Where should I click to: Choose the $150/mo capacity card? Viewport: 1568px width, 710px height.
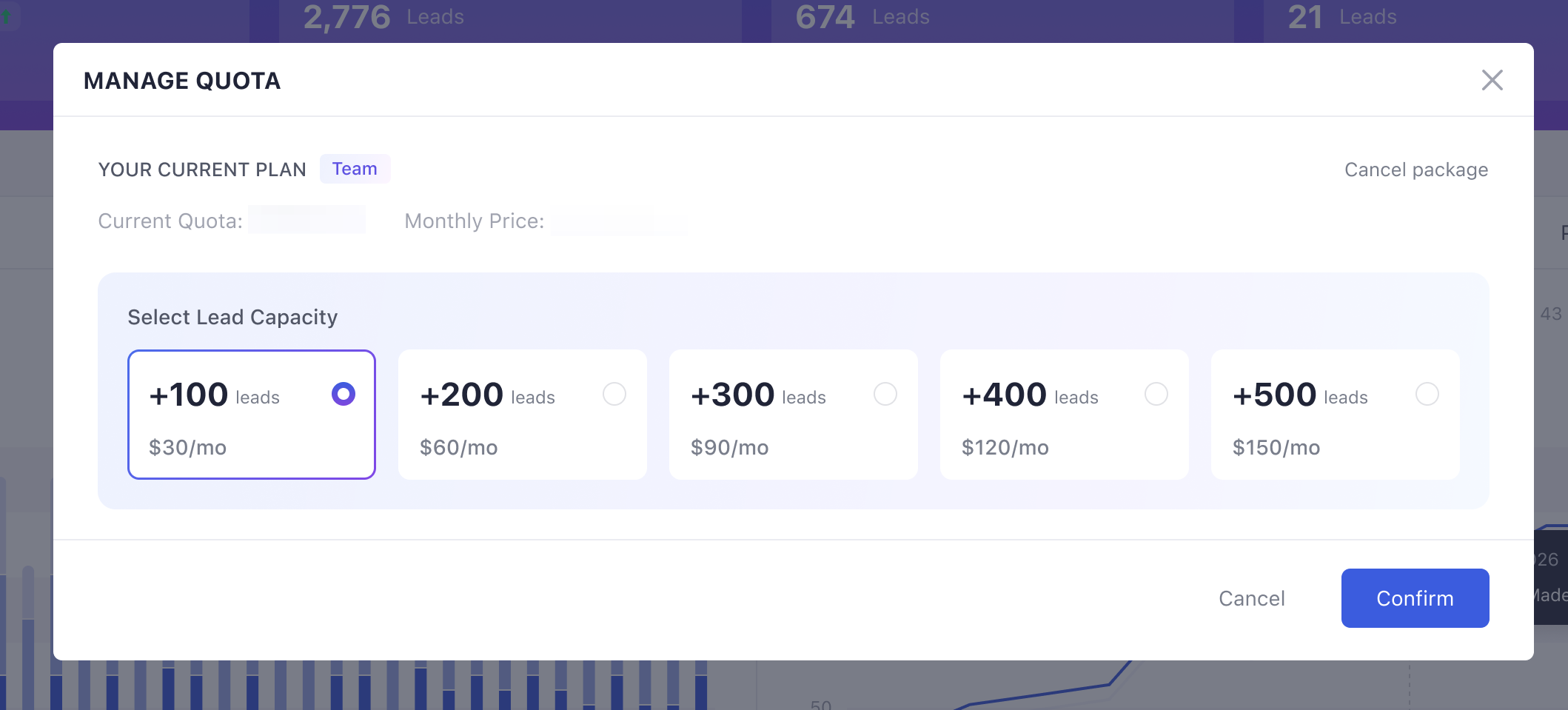[1336, 415]
